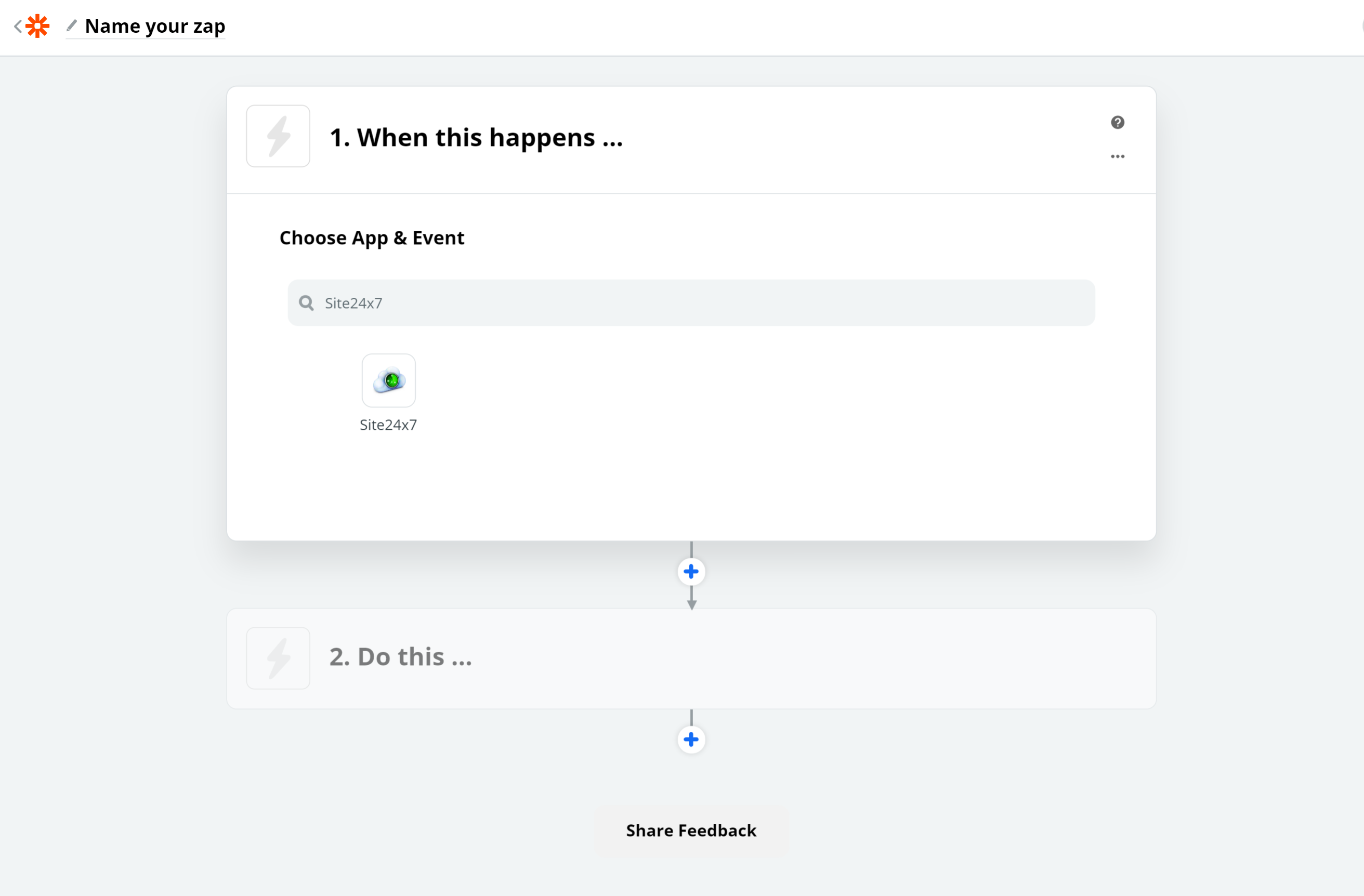Focus the app search field containing Site24x7
The width and height of the screenshot is (1364, 896).
pos(688,303)
